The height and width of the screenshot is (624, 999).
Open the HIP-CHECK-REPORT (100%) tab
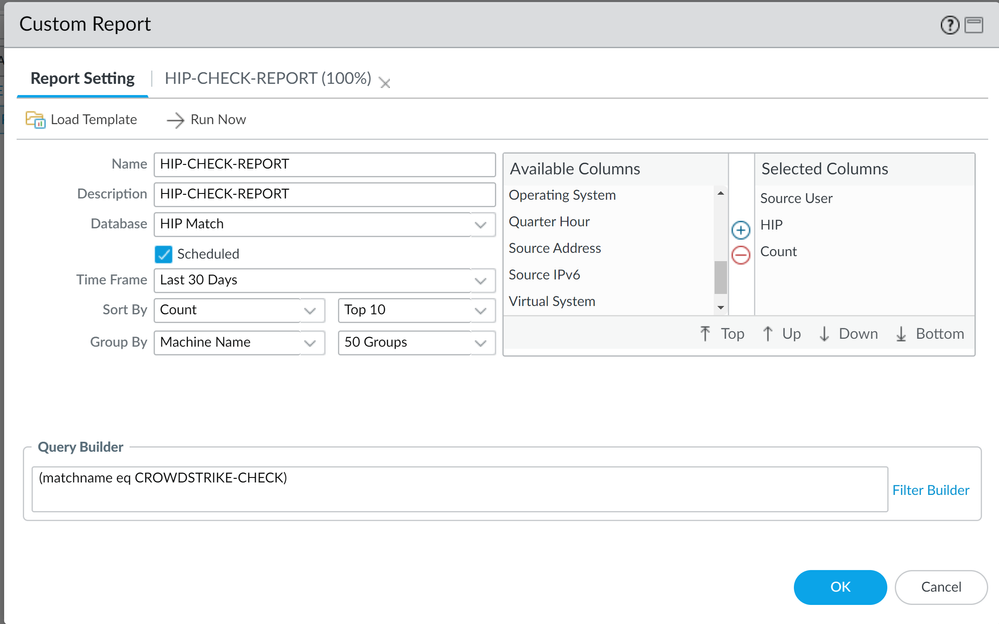[x=267, y=78]
